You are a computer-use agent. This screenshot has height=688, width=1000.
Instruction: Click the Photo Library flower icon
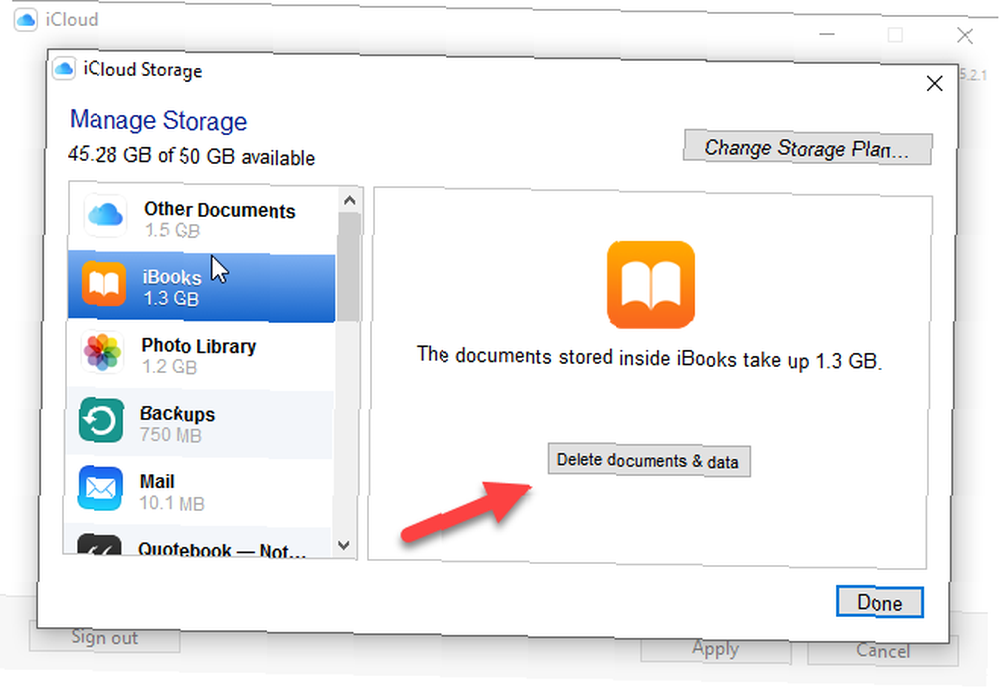point(102,352)
